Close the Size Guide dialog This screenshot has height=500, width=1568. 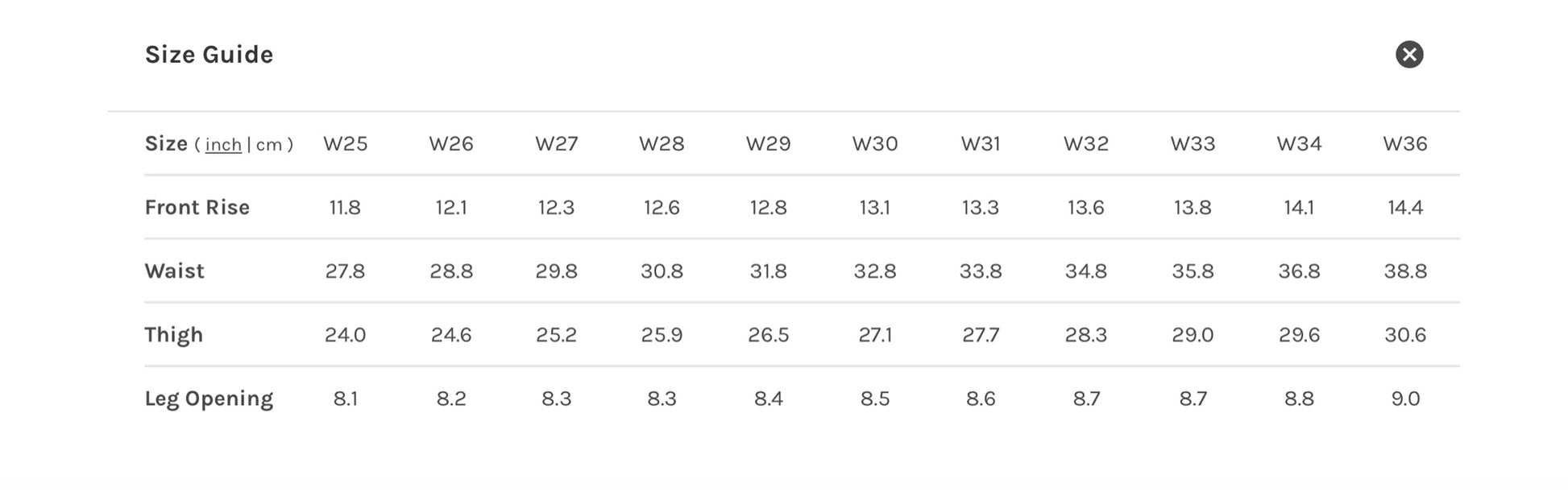1408,55
